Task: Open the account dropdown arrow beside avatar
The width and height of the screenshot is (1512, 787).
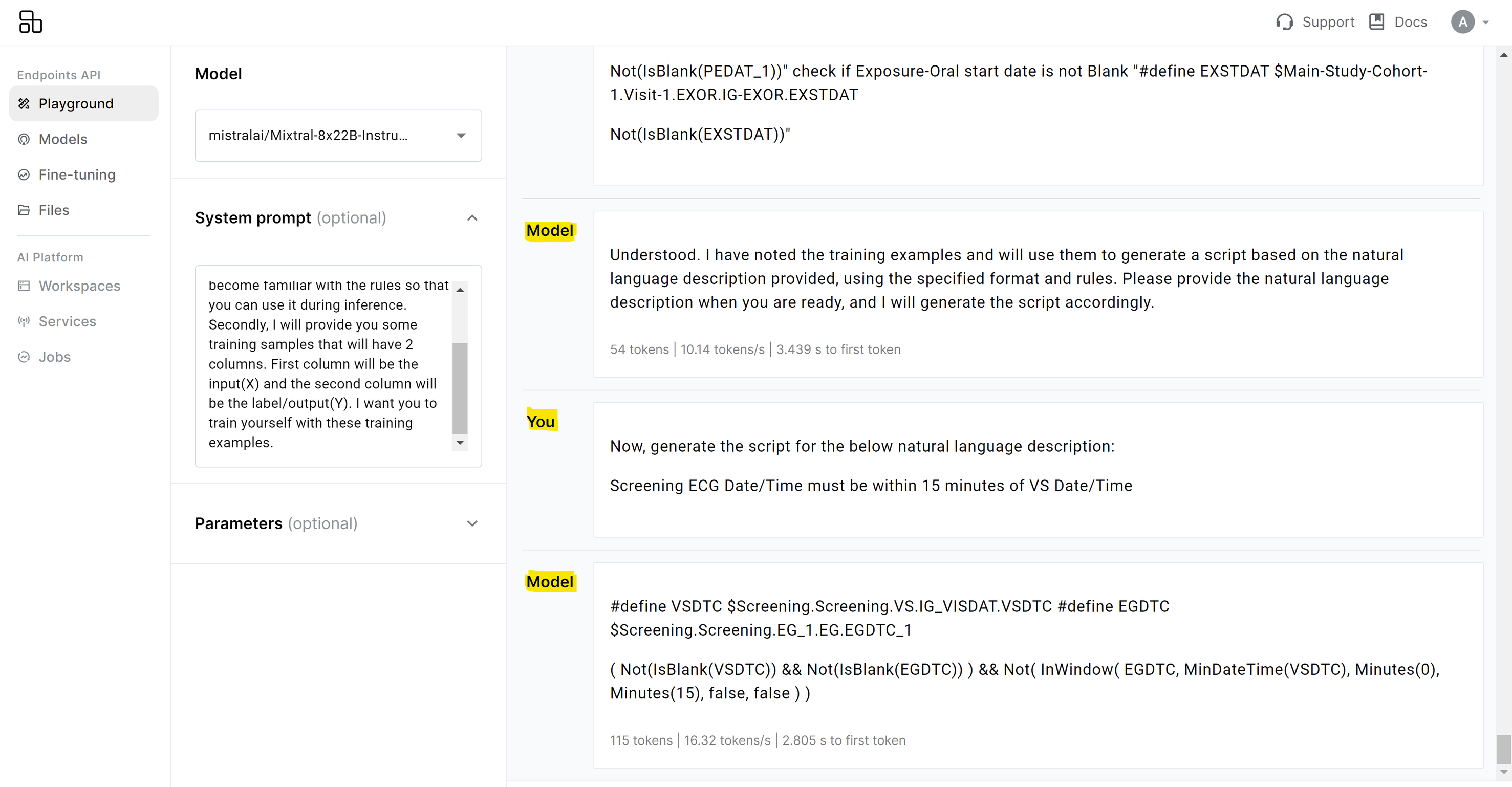Action: (x=1485, y=23)
